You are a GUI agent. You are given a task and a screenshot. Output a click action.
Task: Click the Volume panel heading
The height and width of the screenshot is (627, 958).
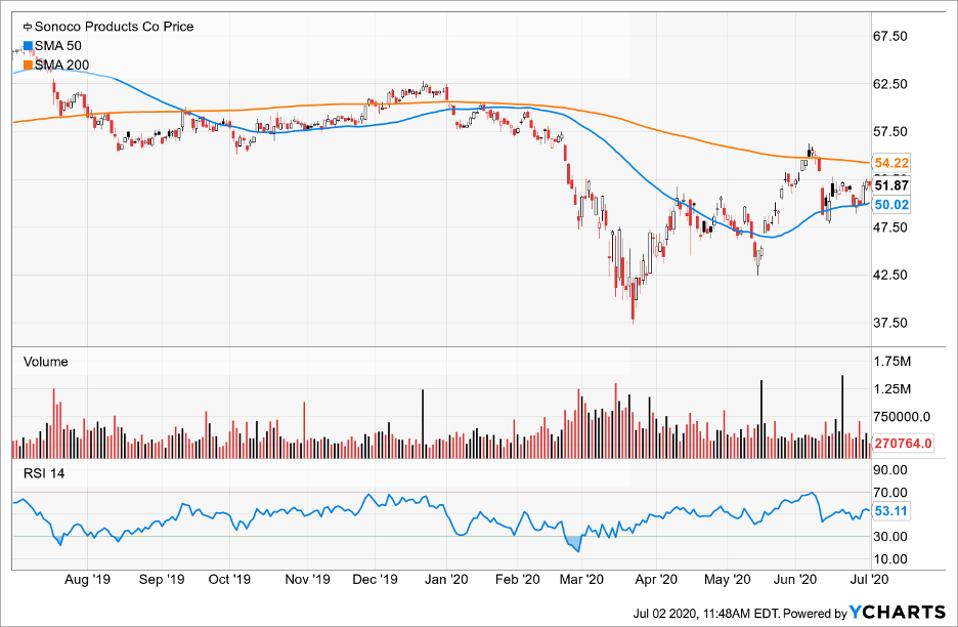tap(46, 362)
